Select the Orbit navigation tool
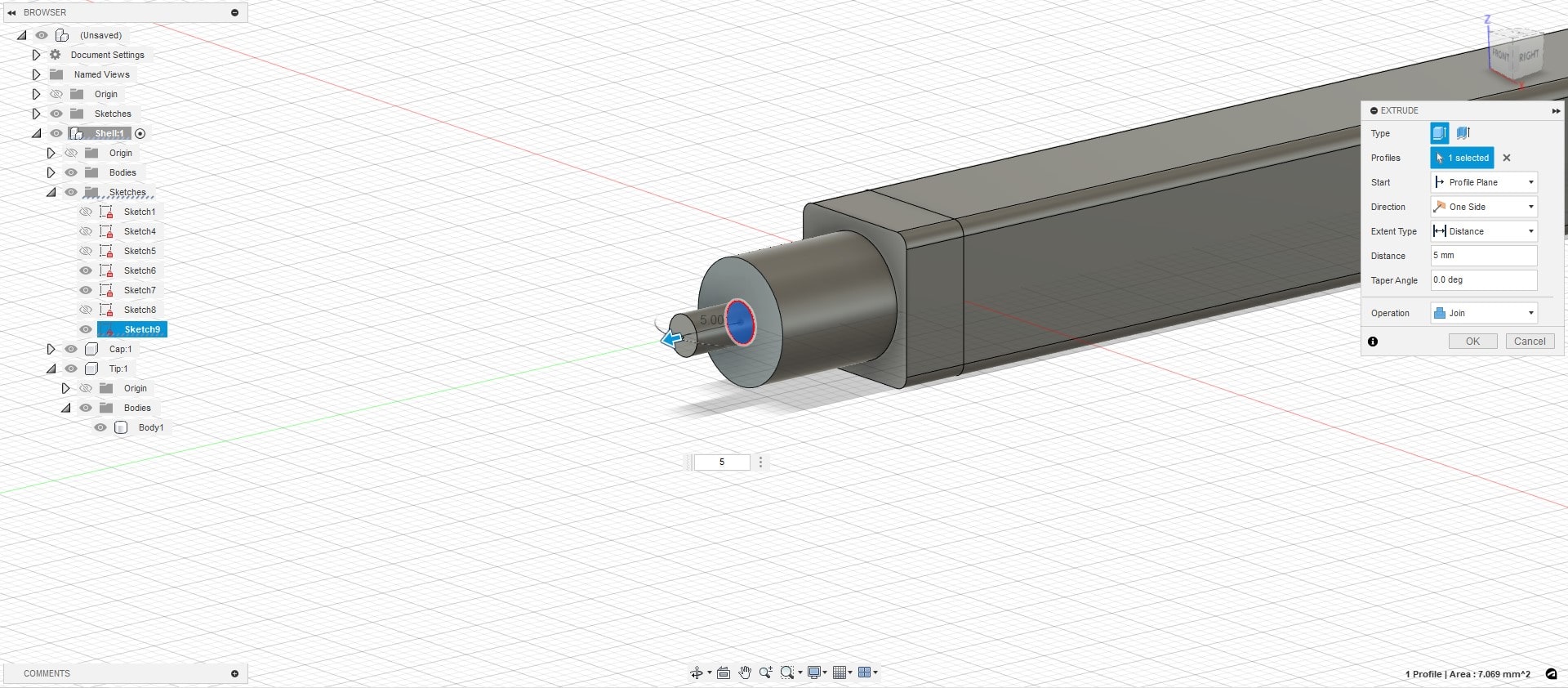Screen dimensions: 1568x688 pyautogui.click(x=696, y=672)
